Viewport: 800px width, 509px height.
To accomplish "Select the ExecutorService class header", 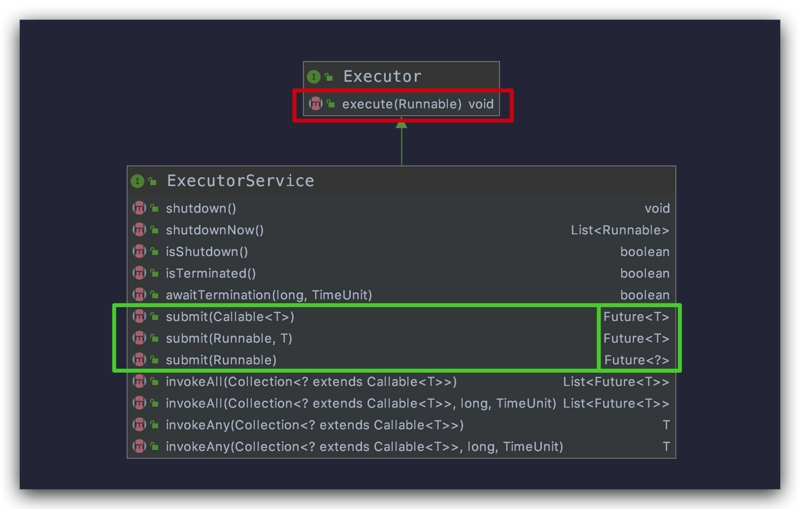I will (240, 181).
